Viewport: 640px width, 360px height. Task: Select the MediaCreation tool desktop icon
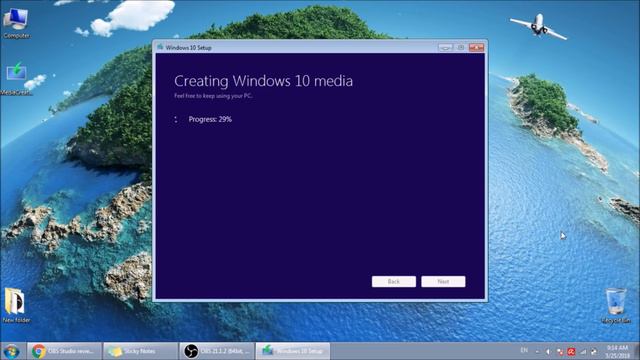[x=16, y=78]
